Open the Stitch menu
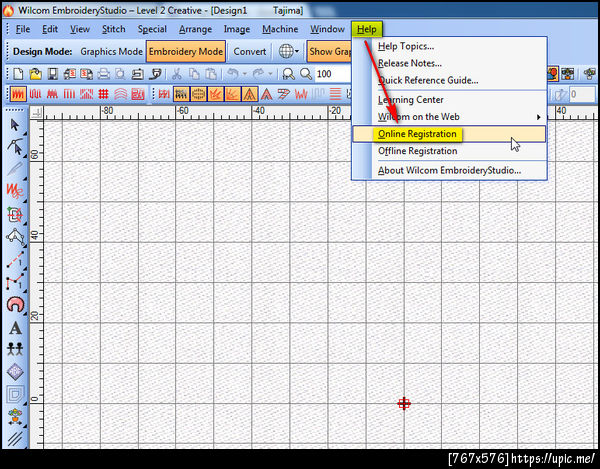Screen dimensions: 600x469 pyautogui.click(x=113, y=29)
